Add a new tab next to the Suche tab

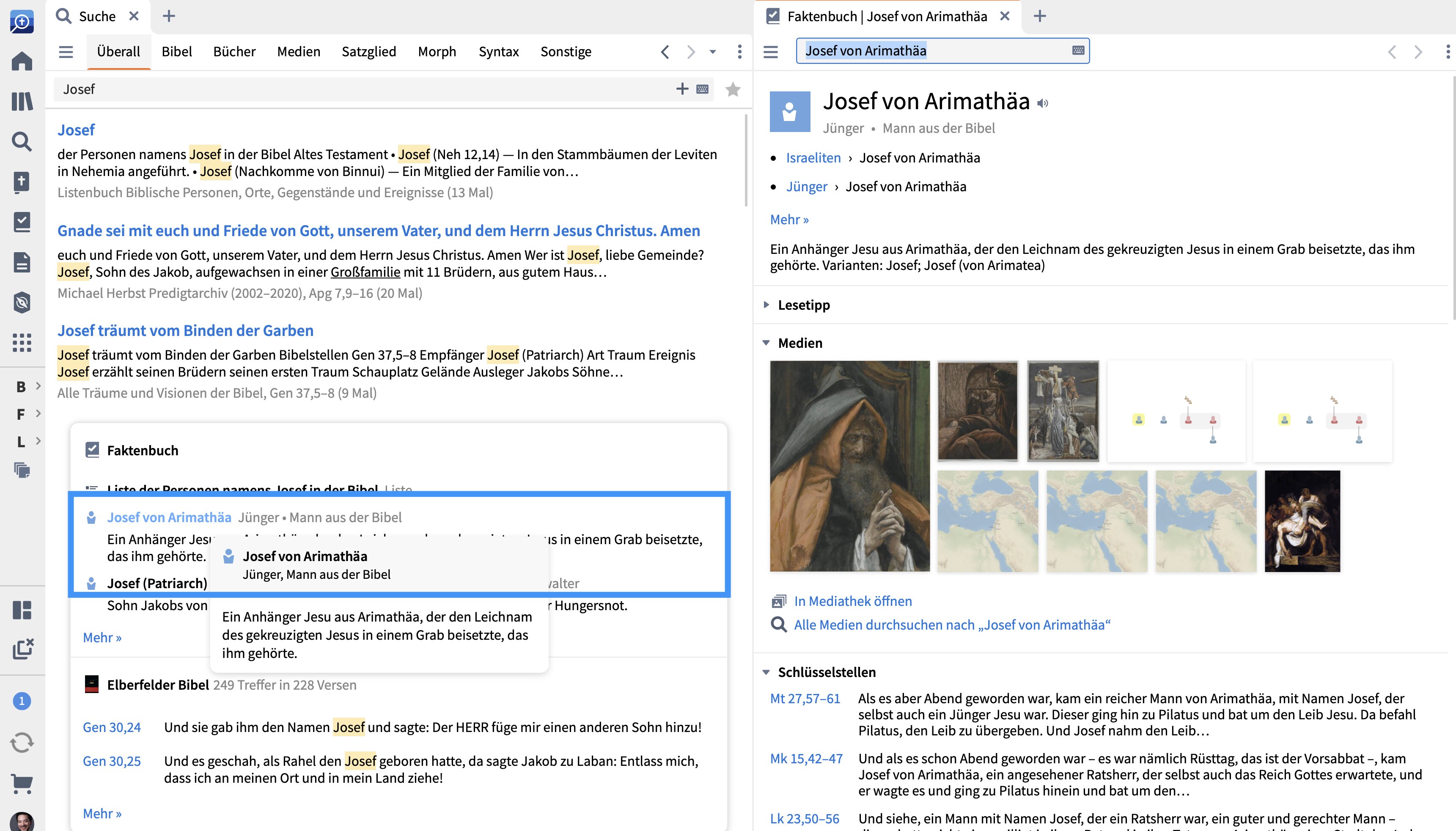169,16
